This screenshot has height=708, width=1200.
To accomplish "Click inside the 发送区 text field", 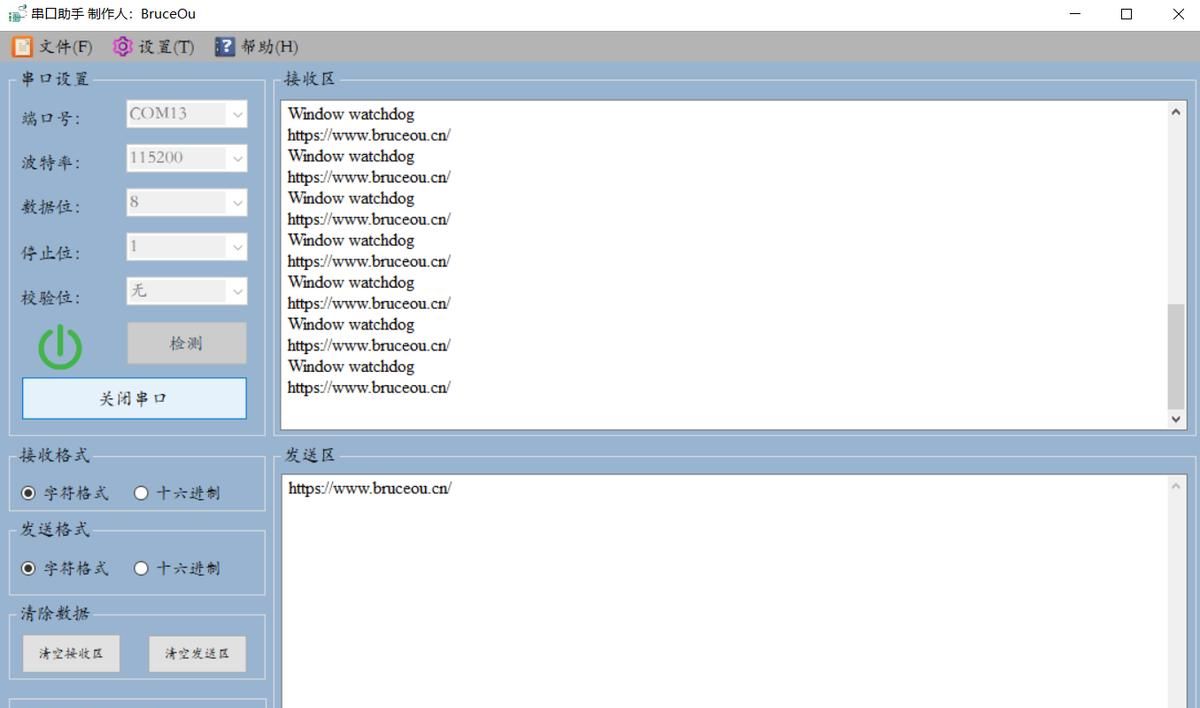I will pyautogui.click(x=720, y=590).
